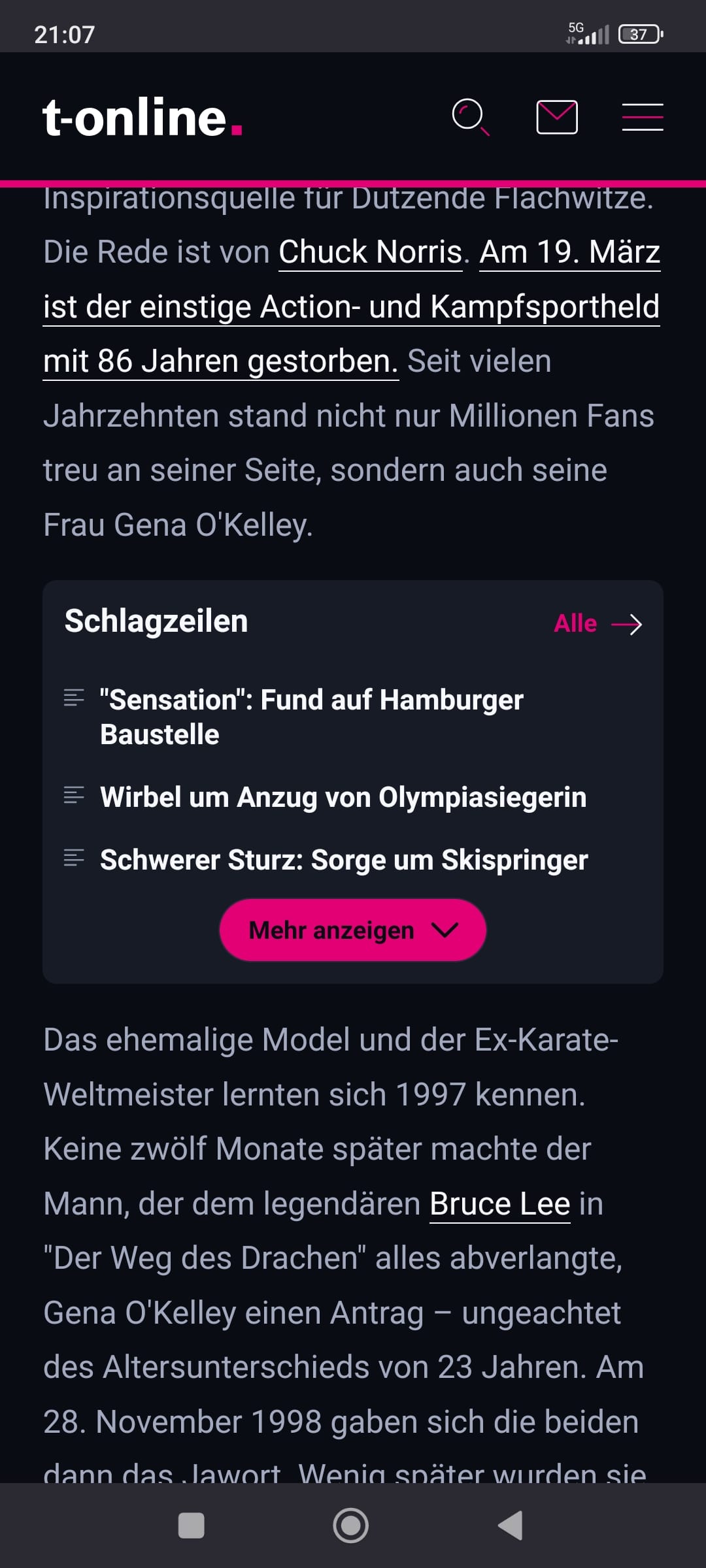Viewport: 706px width, 1568px height.
Task: Tap the article icon beside Skispringer headline
Action: [x=74, y=858]
